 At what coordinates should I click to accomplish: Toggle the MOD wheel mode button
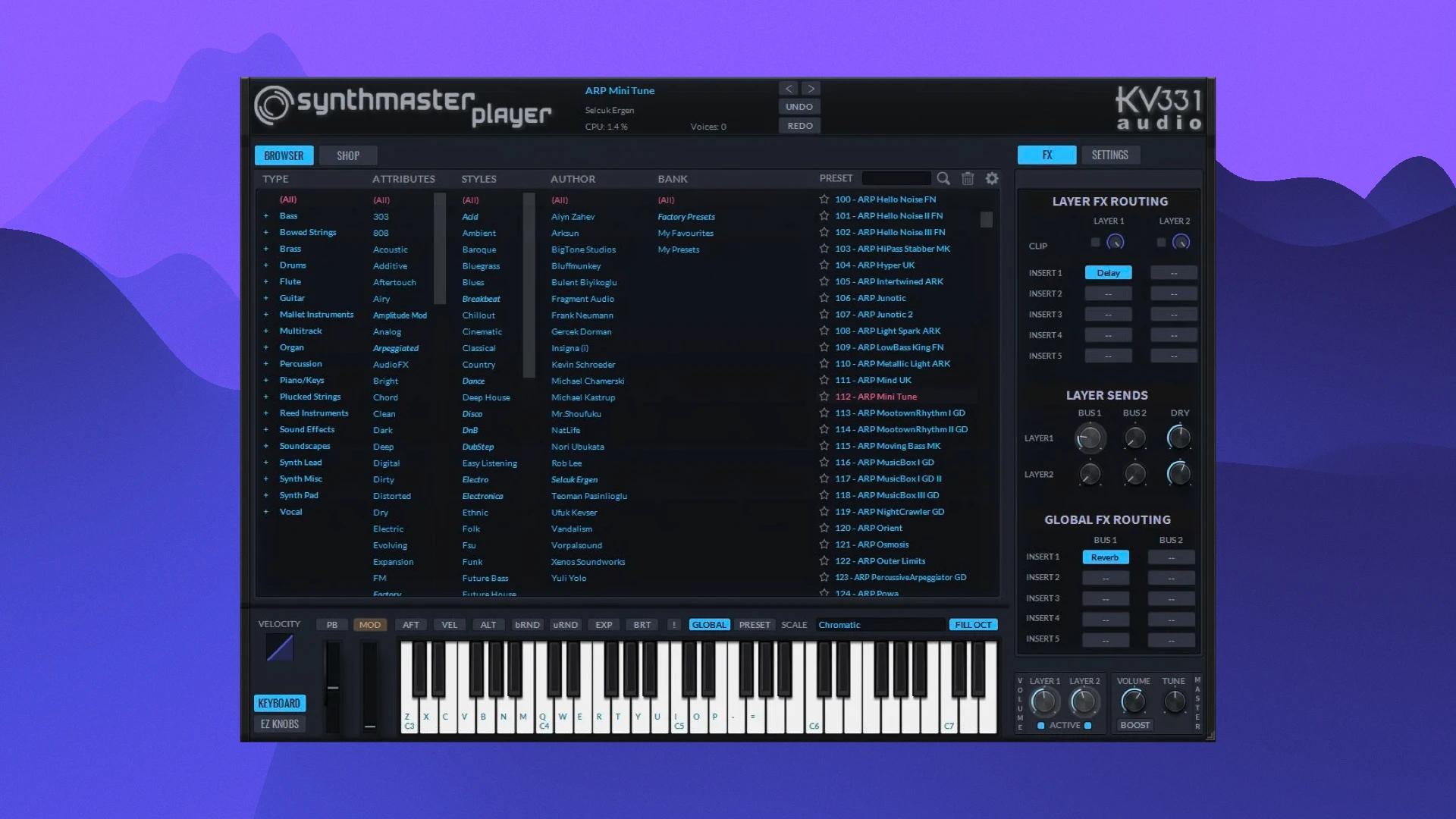[370, 625]
